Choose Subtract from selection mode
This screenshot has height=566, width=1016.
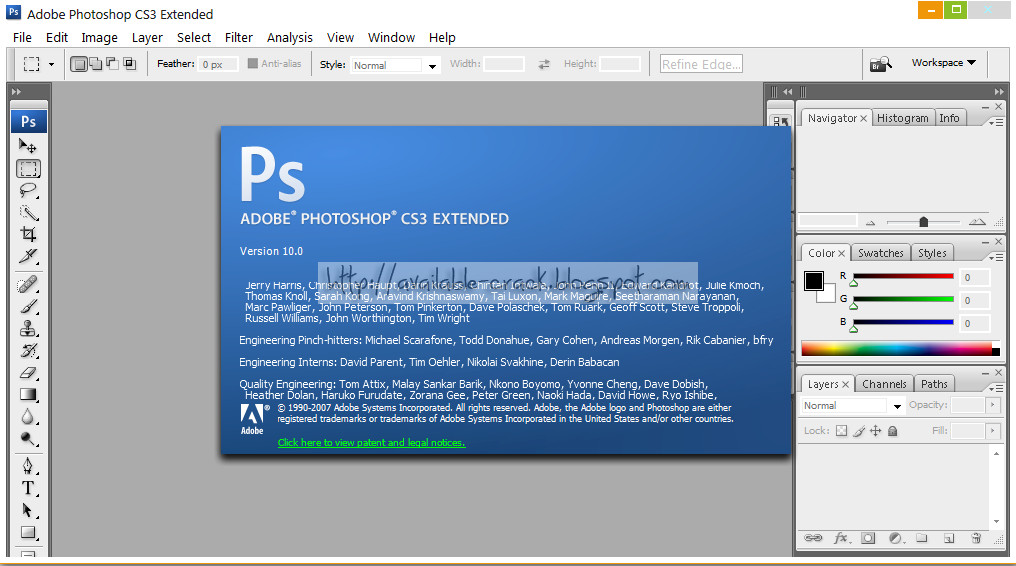click(112, 63)
